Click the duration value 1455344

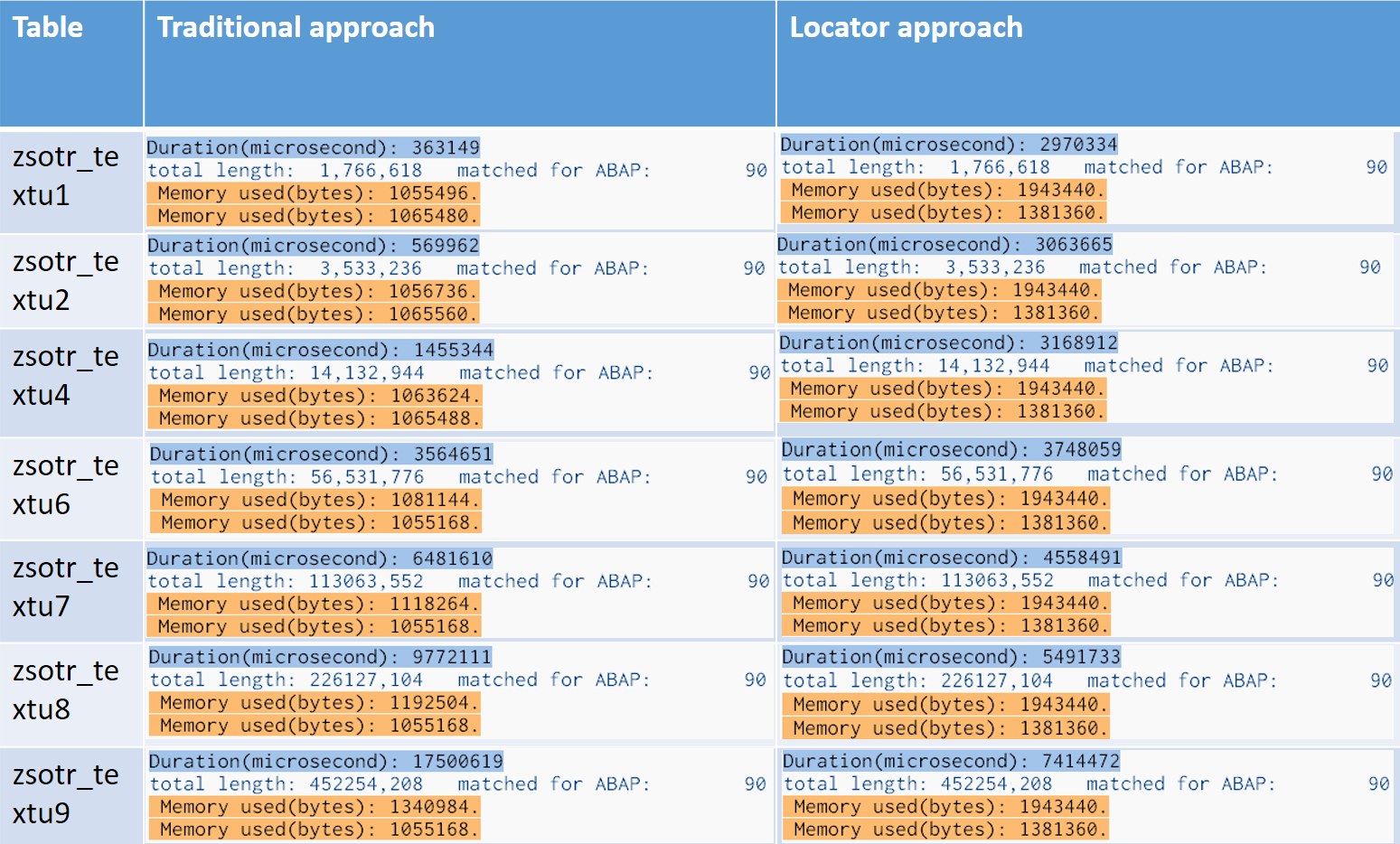[x=454, y=350]
